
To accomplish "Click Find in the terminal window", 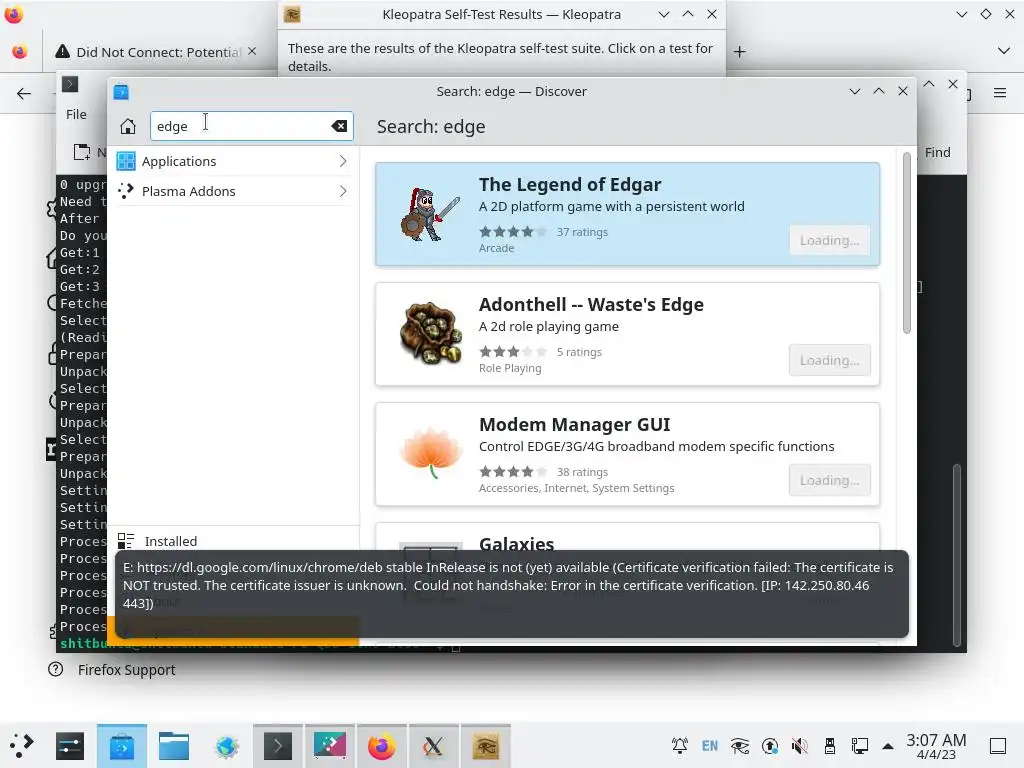I will 937,152.
